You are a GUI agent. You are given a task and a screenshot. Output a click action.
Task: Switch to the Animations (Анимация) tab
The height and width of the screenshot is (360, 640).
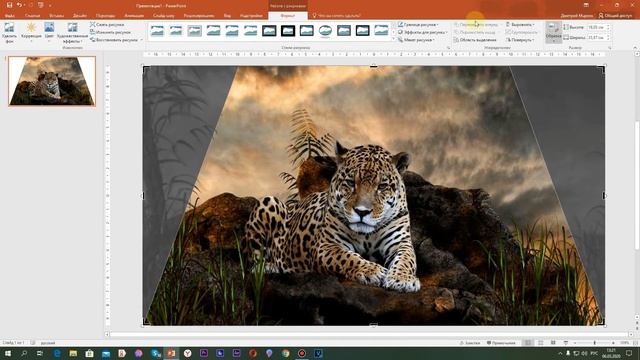134,16
